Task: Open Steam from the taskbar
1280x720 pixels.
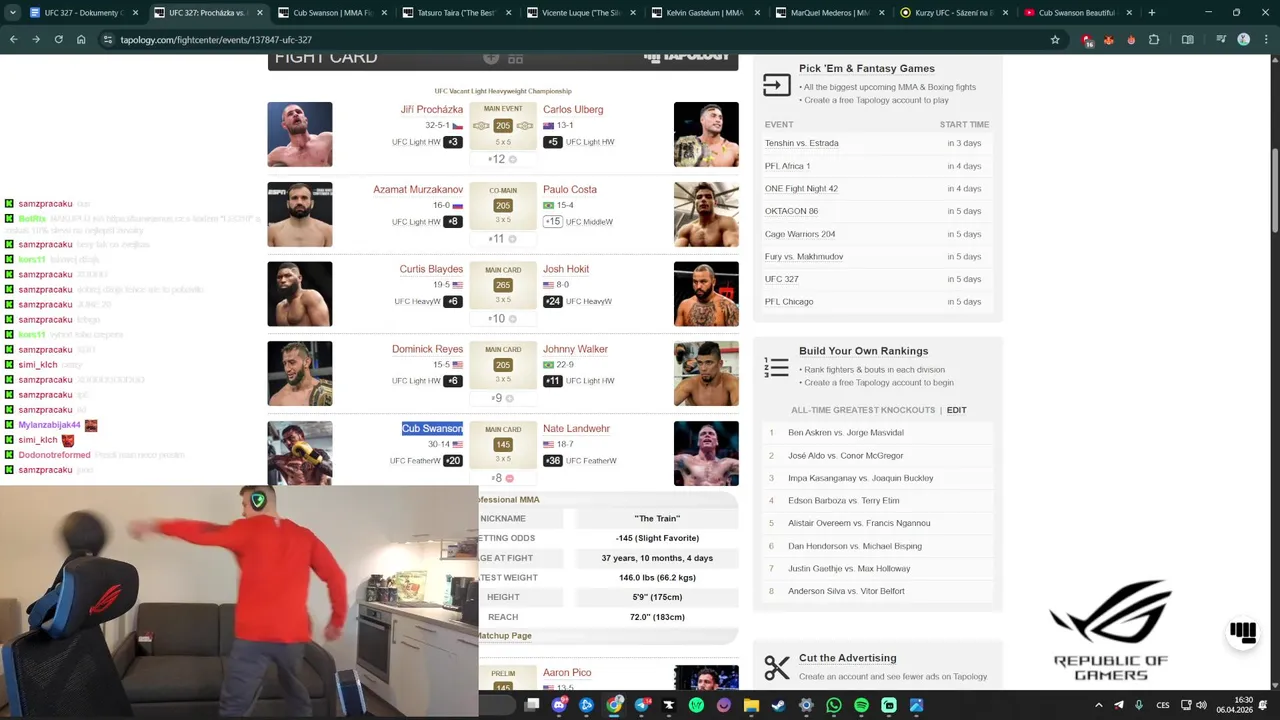Action: pyautogui.click(x=779, y=705)
